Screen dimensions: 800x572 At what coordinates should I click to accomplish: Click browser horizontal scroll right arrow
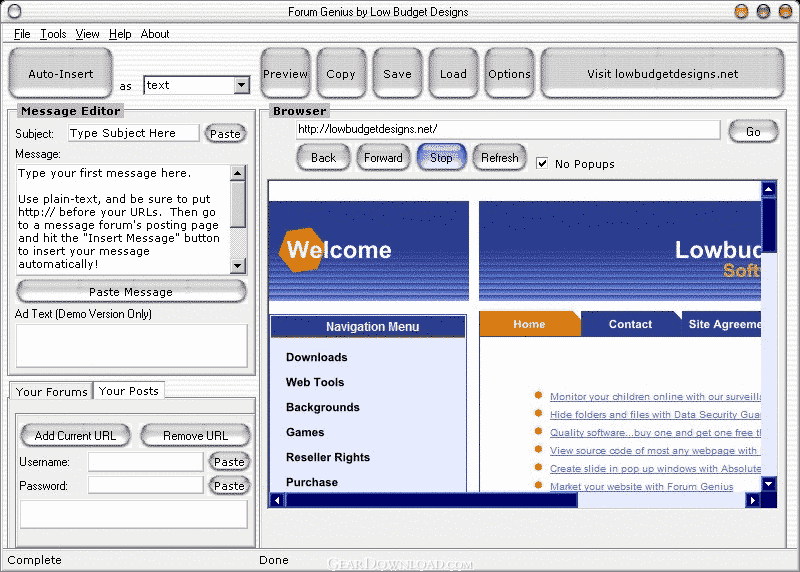(753, 500)
